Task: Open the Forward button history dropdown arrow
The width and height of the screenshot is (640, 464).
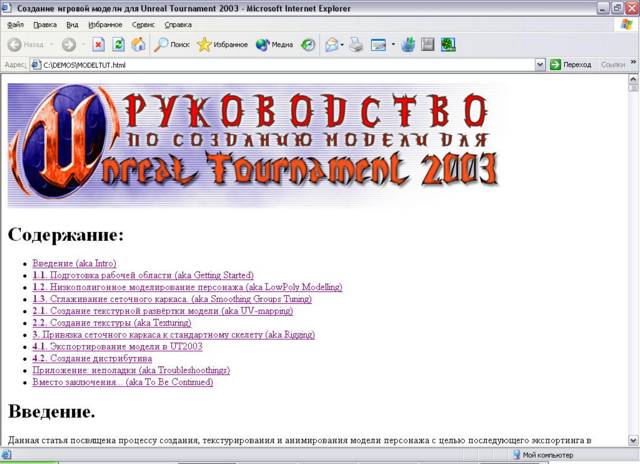Action: (x=83, y=44)
